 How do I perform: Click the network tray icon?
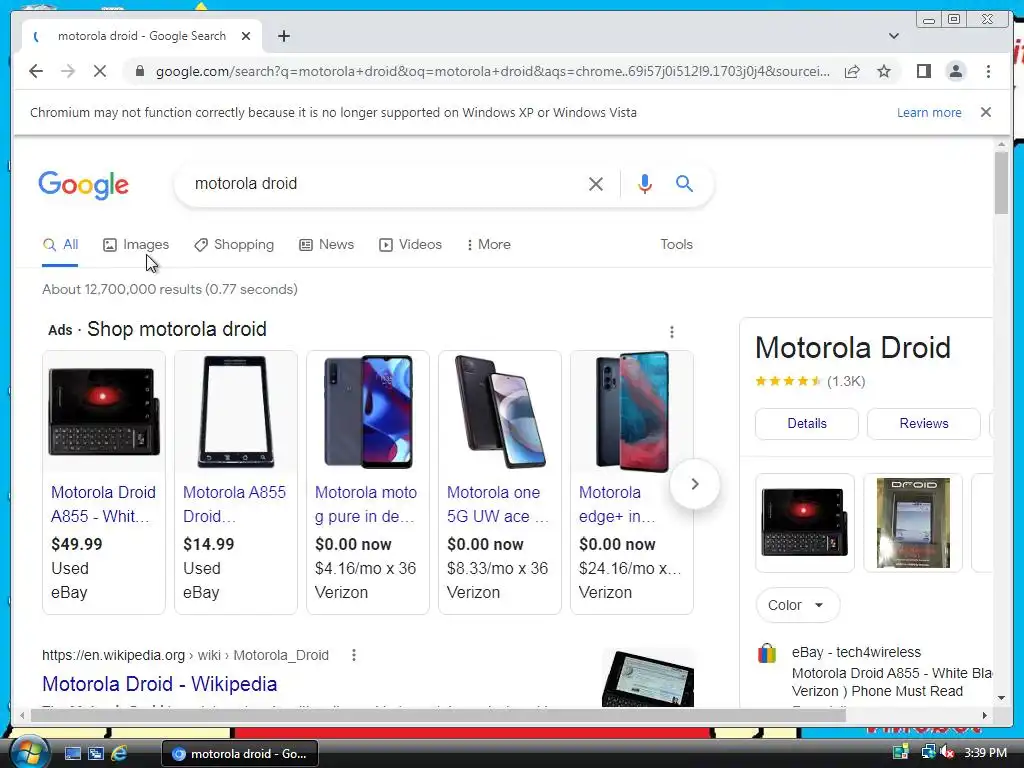pos(928,753)
